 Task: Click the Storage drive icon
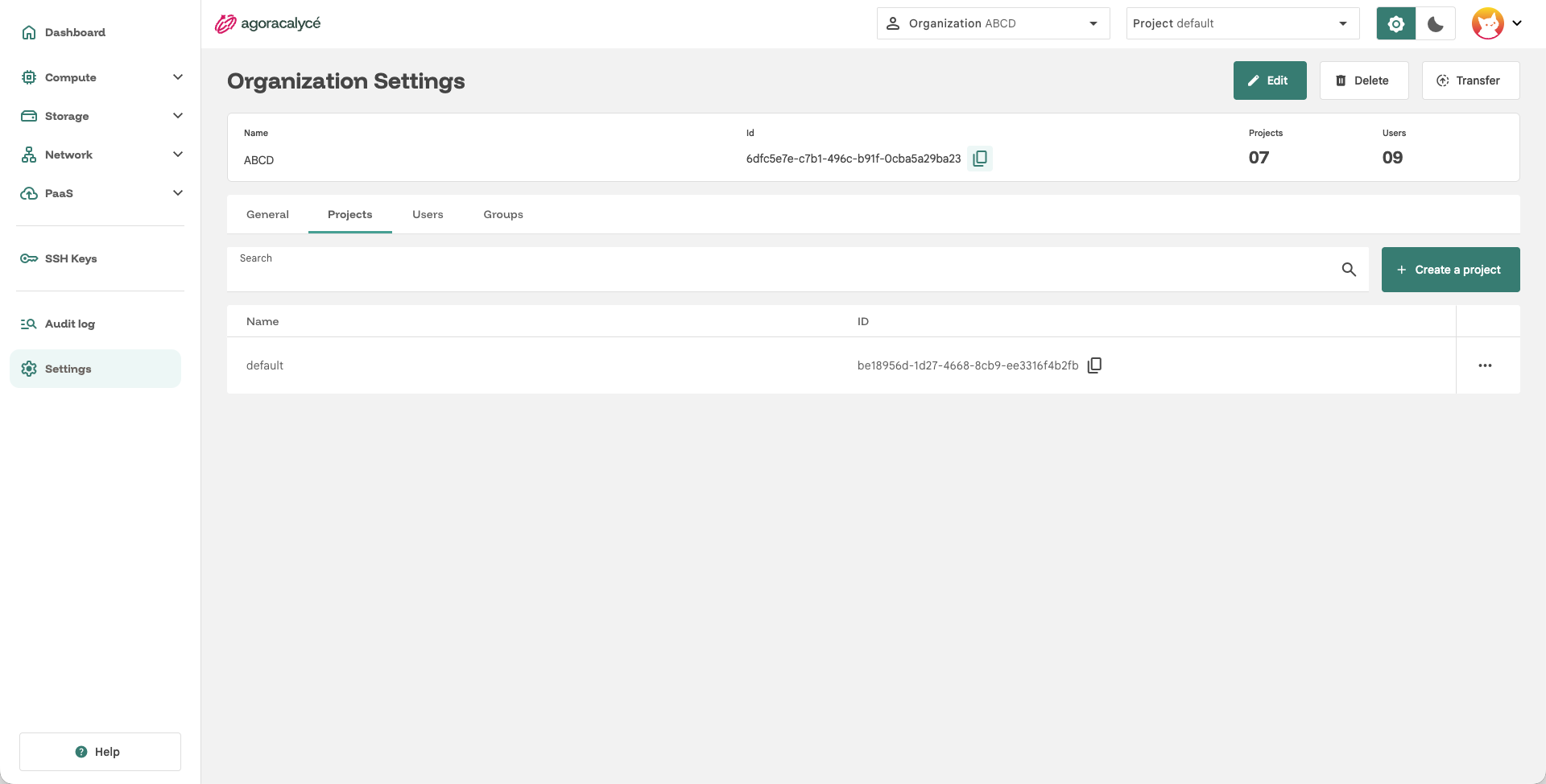pos(29,116)
